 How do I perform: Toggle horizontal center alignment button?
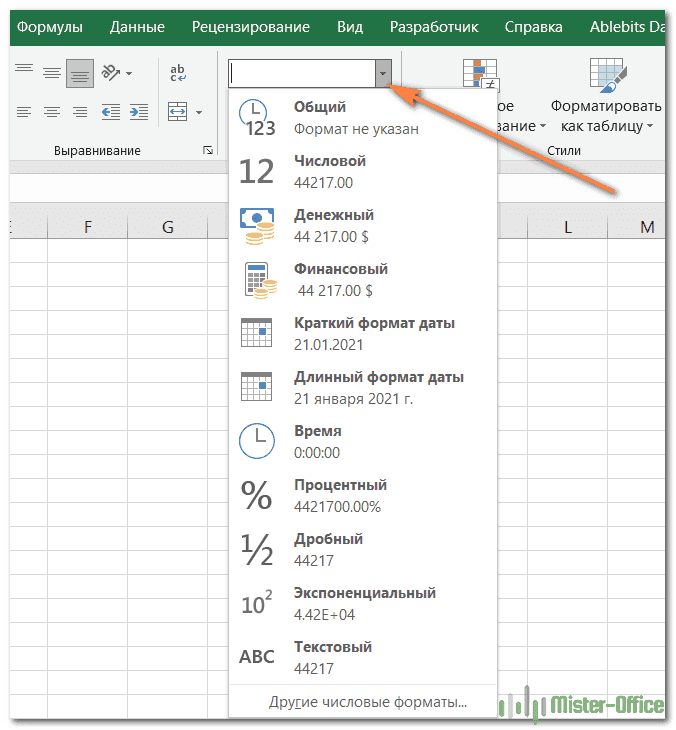[52, 111]
